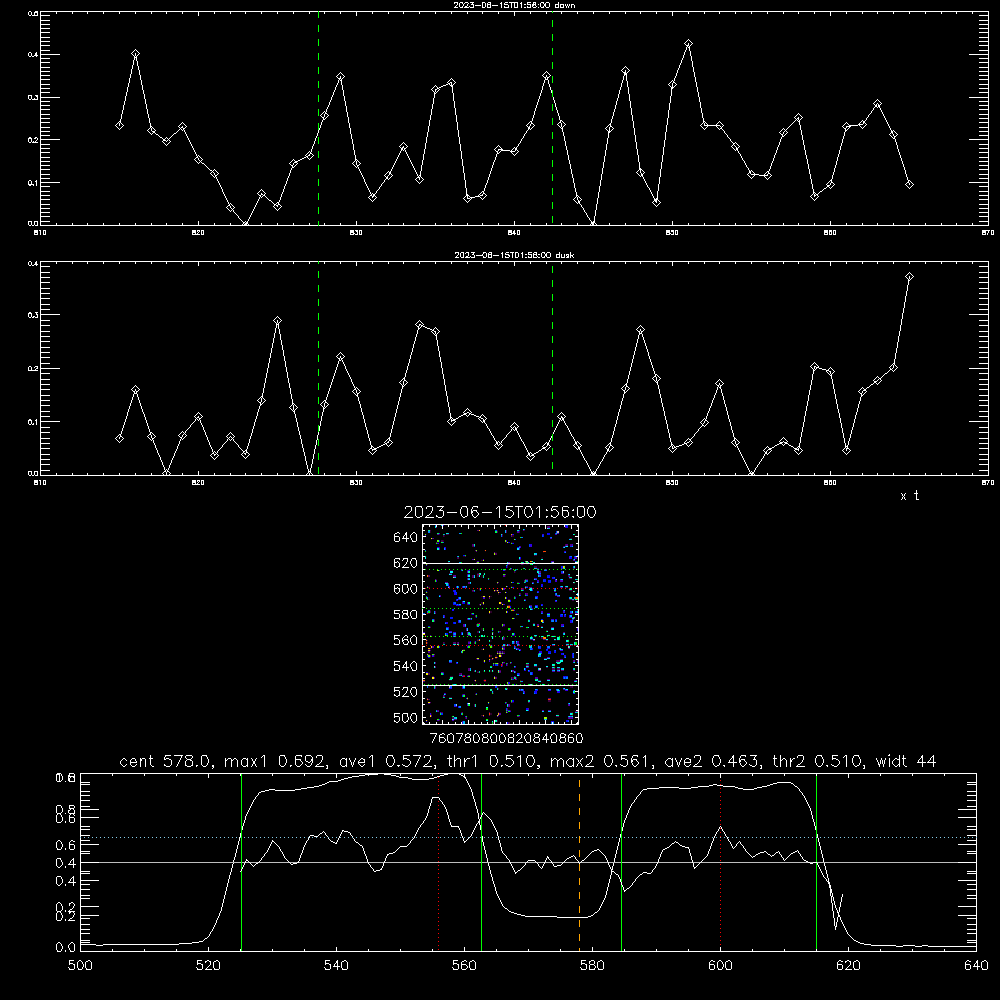Click the right green dashed line in the dawn plot
This screenshot has width=1000, height=1000.
pos(552,118)
